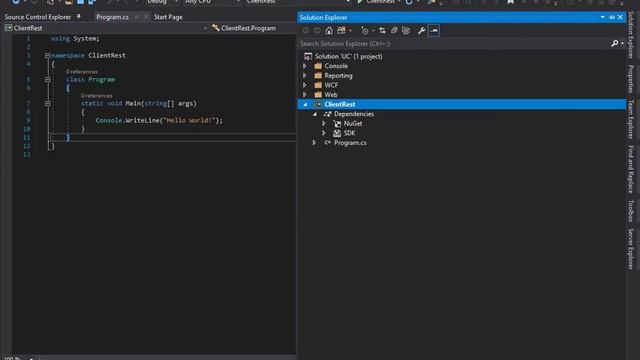Viewport: 640px width, 360px height.
Task: Open the views icon dropdown arrow
Action: tap(350, 31)
